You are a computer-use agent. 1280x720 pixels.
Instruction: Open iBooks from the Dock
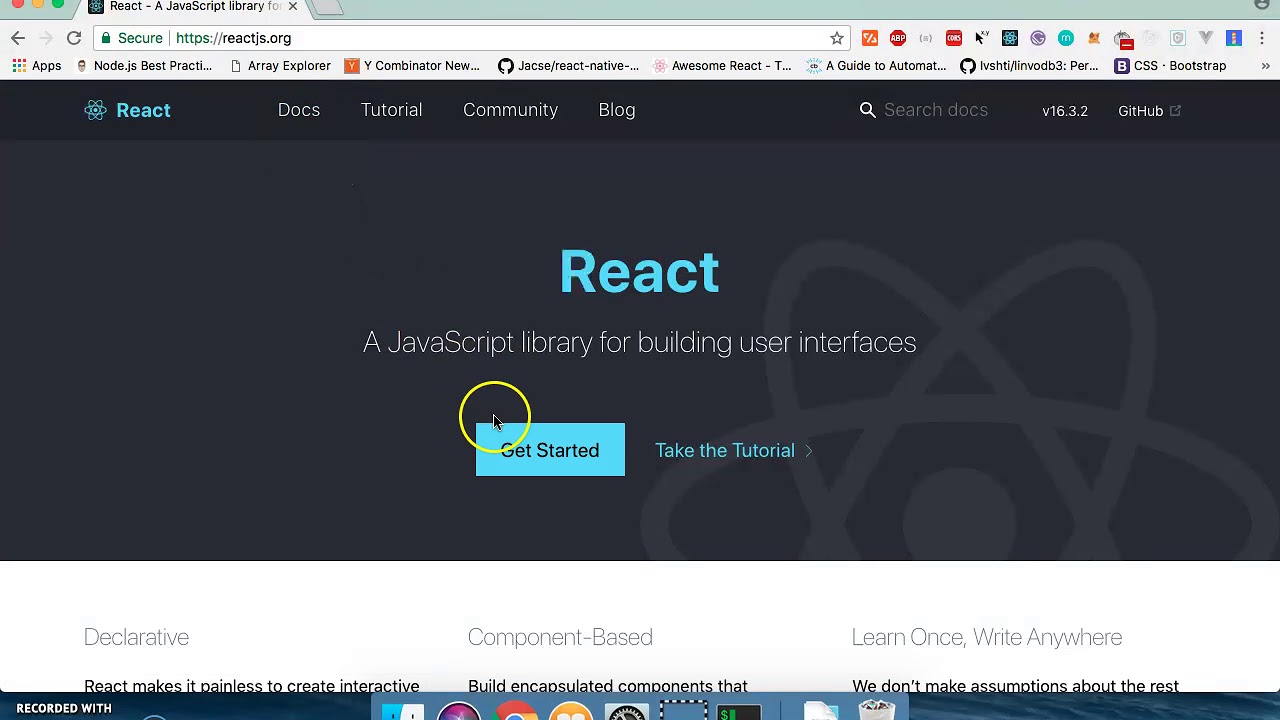click(x=570, y=713)
